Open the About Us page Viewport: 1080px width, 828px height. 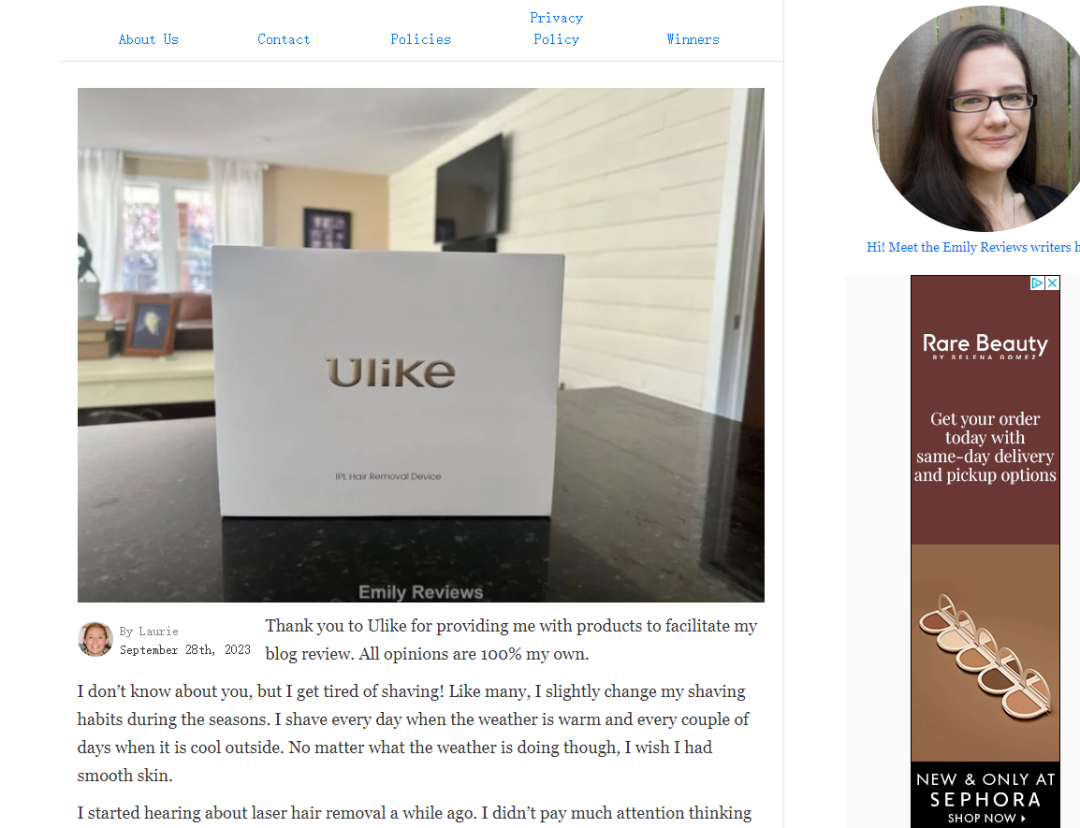pos(149,39)
